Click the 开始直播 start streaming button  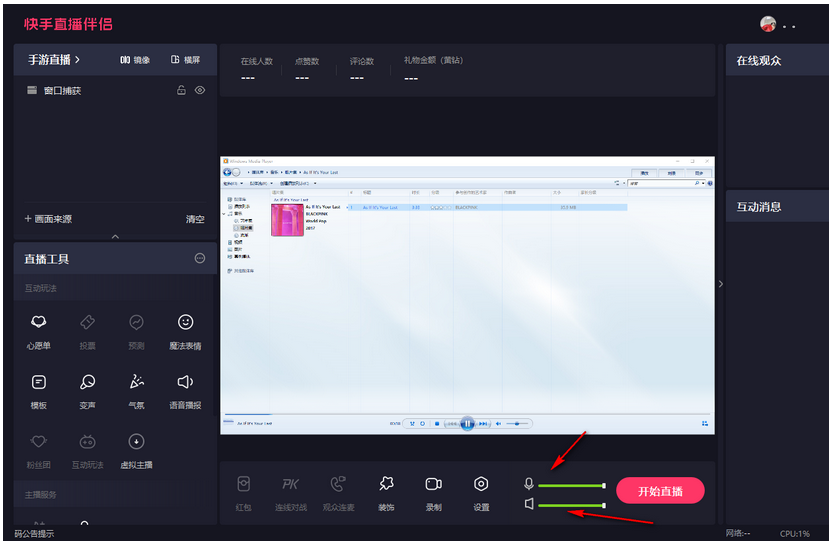point(660,491)
